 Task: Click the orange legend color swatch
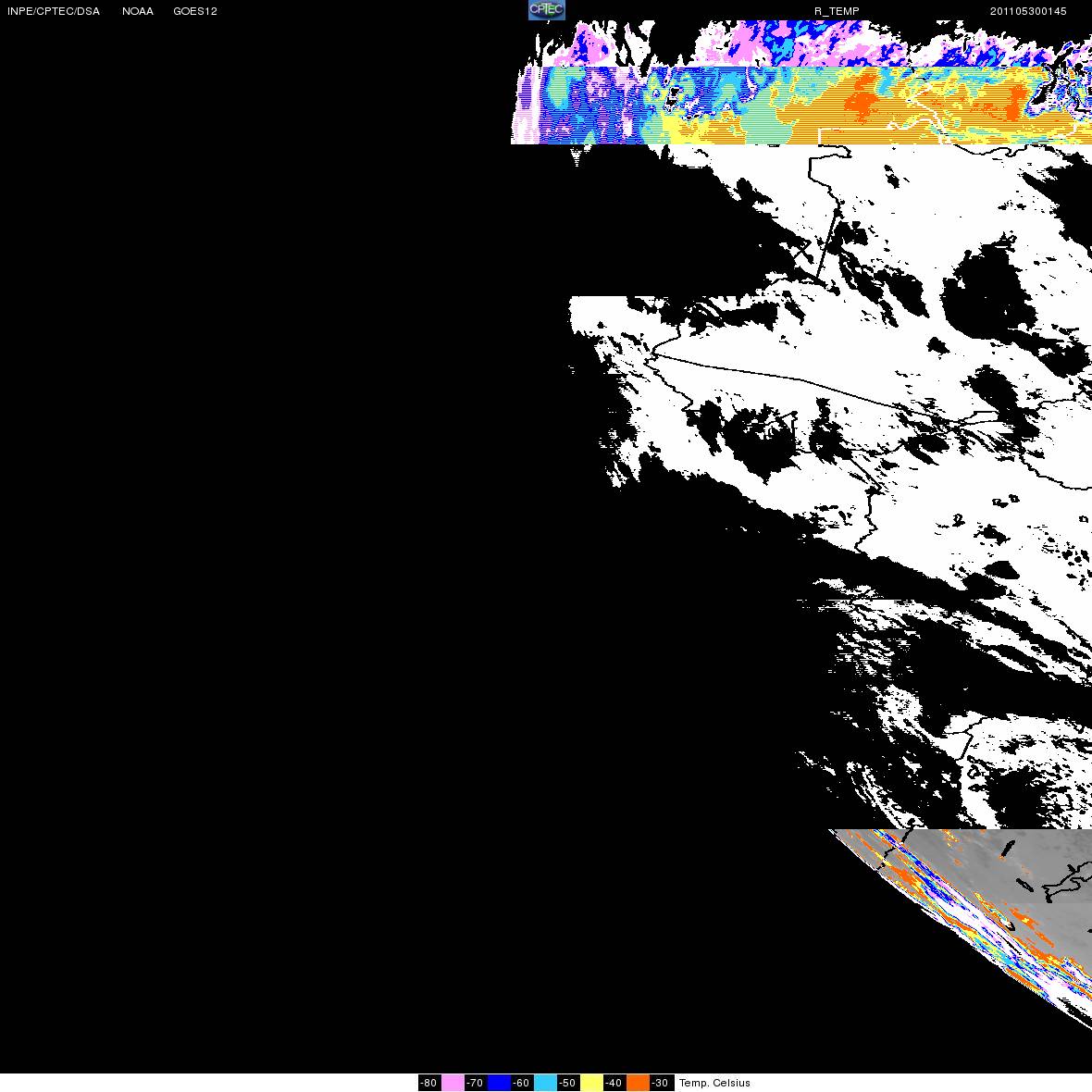click(638, 1083)
